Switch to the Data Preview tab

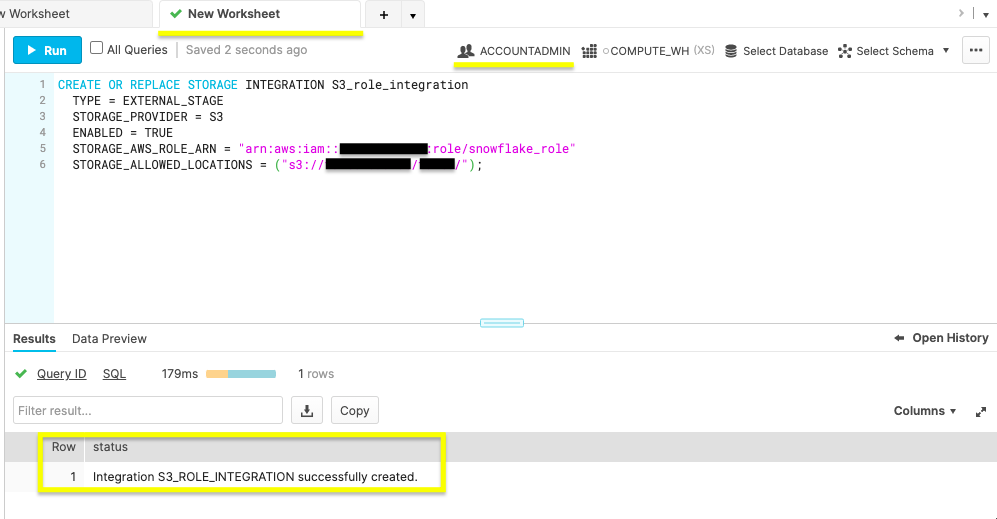point(109,339)
